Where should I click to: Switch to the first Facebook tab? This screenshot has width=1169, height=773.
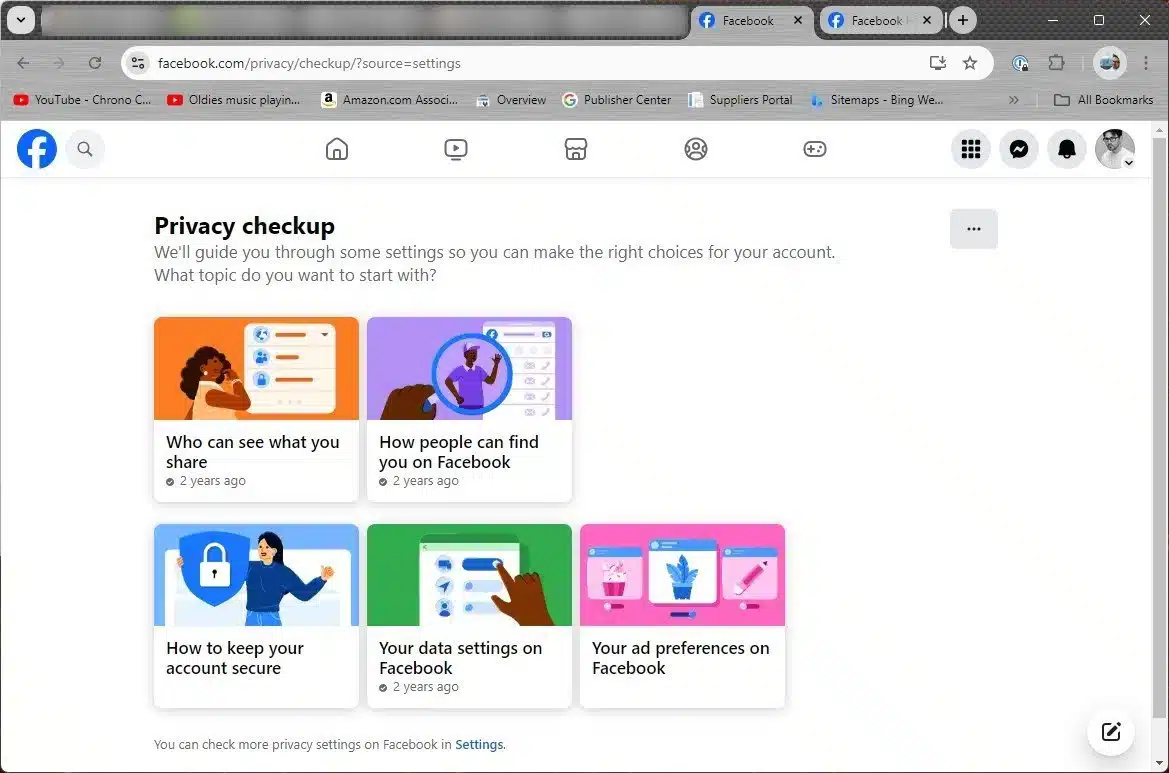pyautogui.click(x=753, y=21)
